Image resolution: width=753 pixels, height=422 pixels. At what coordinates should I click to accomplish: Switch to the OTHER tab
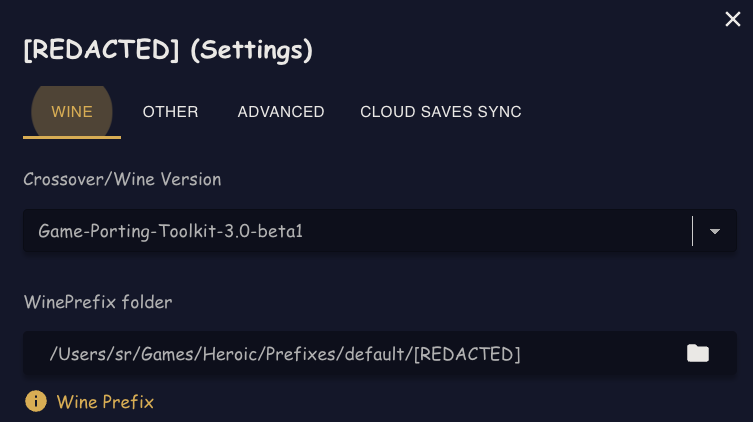(170, 112)
